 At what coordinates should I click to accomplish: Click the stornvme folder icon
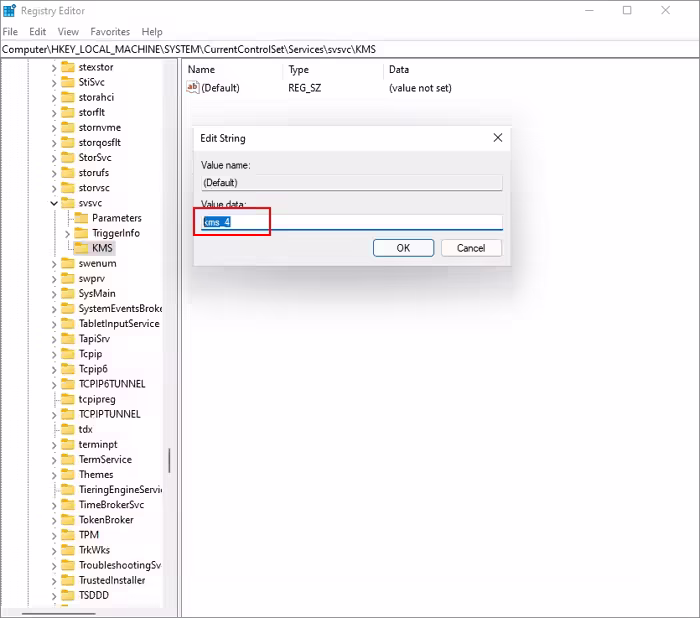coord(67,128)
